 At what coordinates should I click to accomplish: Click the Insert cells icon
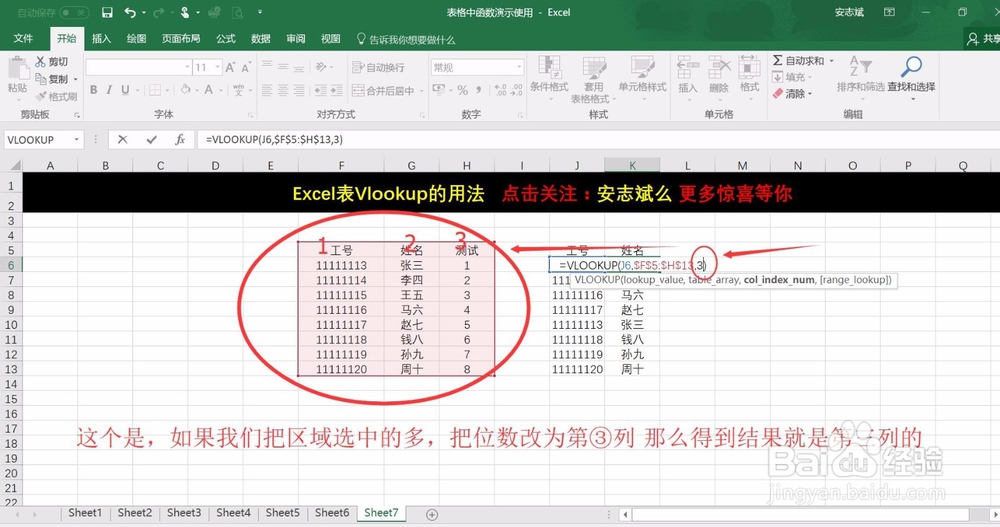click(688, 67)
